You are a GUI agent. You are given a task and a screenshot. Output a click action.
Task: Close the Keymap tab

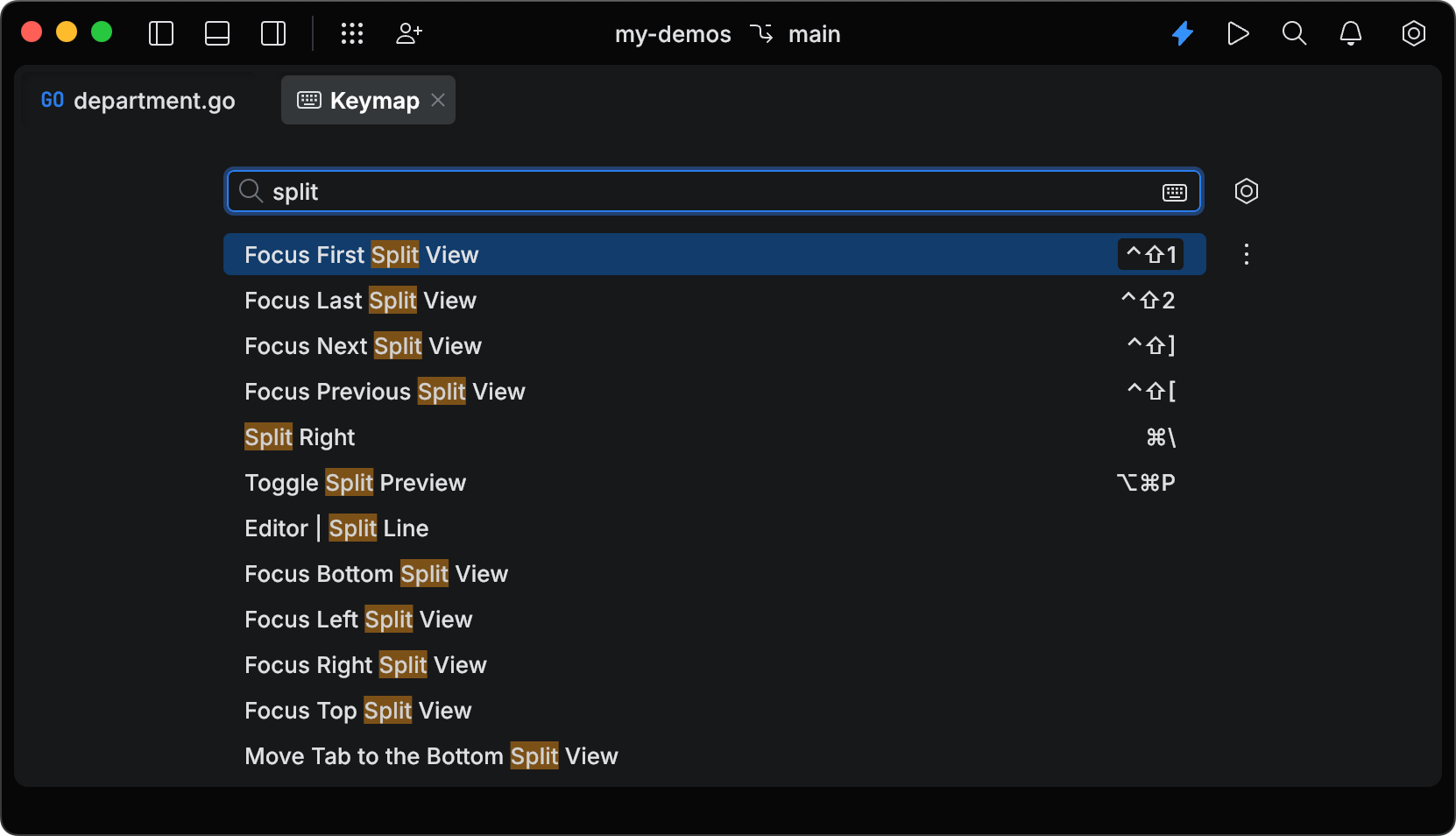[438, 100]
